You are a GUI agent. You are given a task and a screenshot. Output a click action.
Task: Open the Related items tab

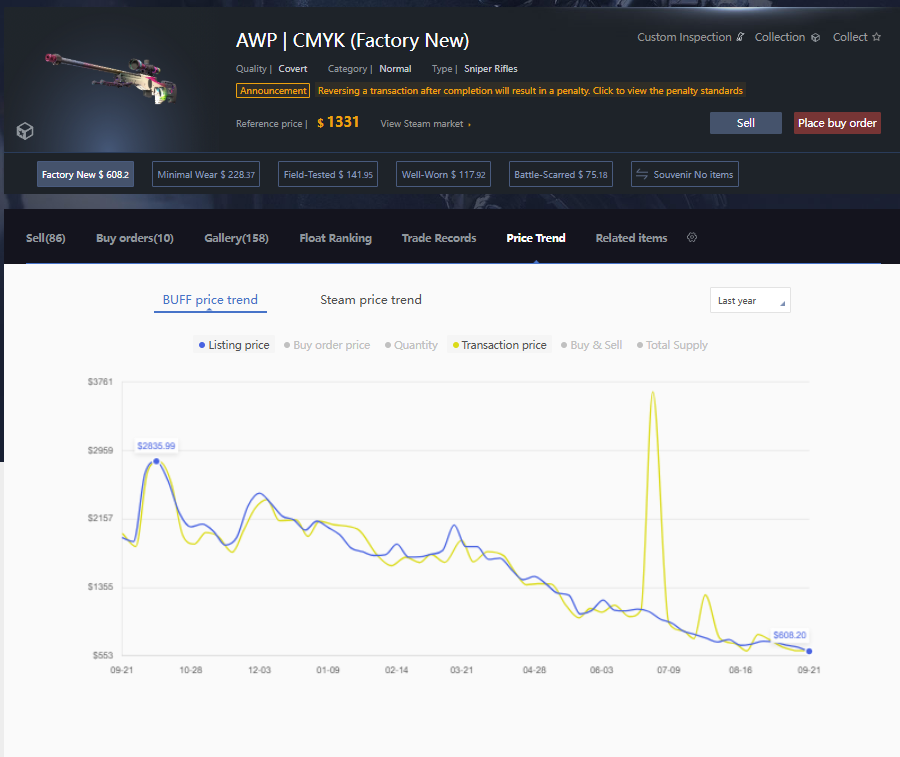pyautogui.click(x=631, y=238)
